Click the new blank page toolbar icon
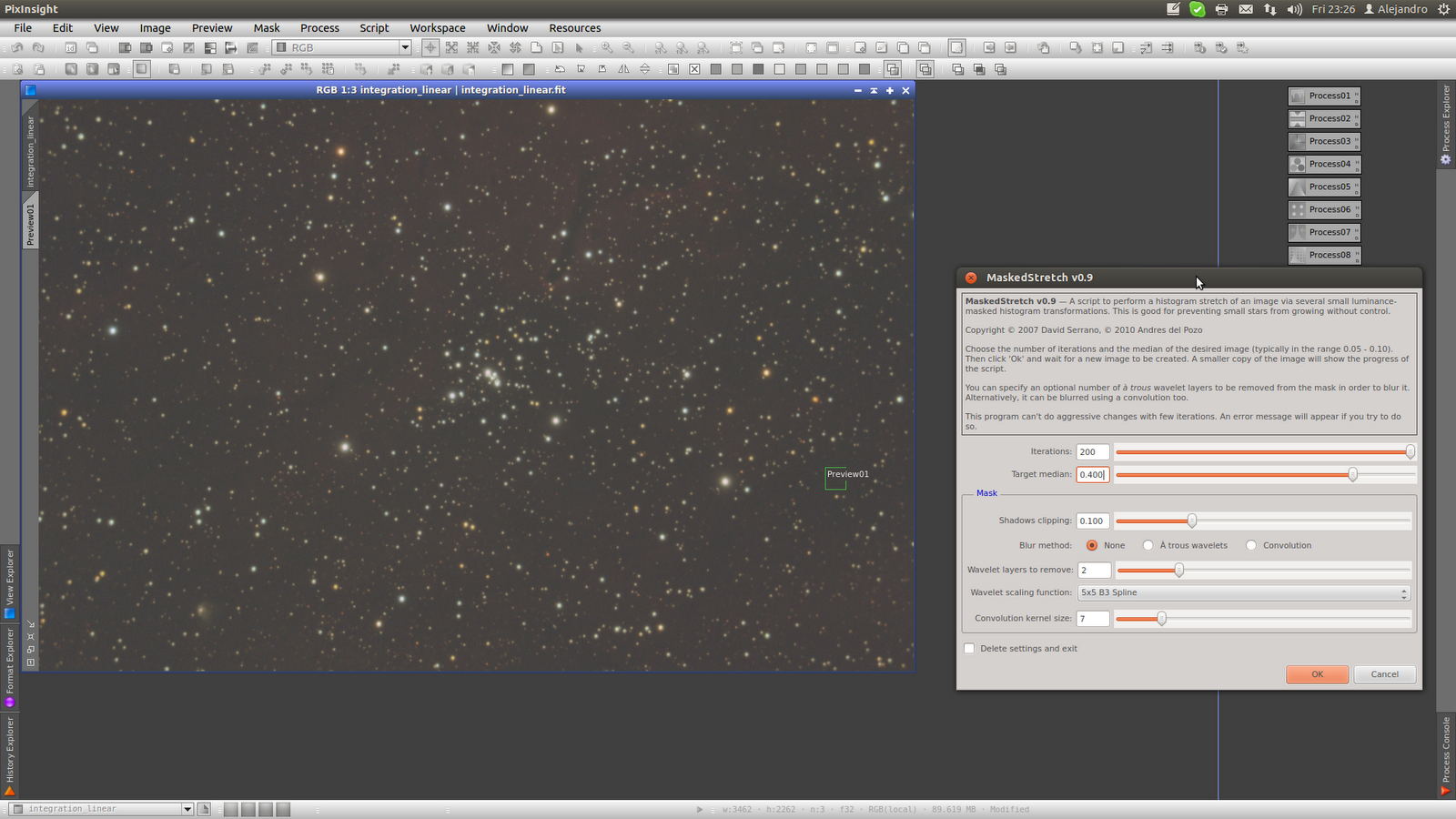 (x=537, y=47)
